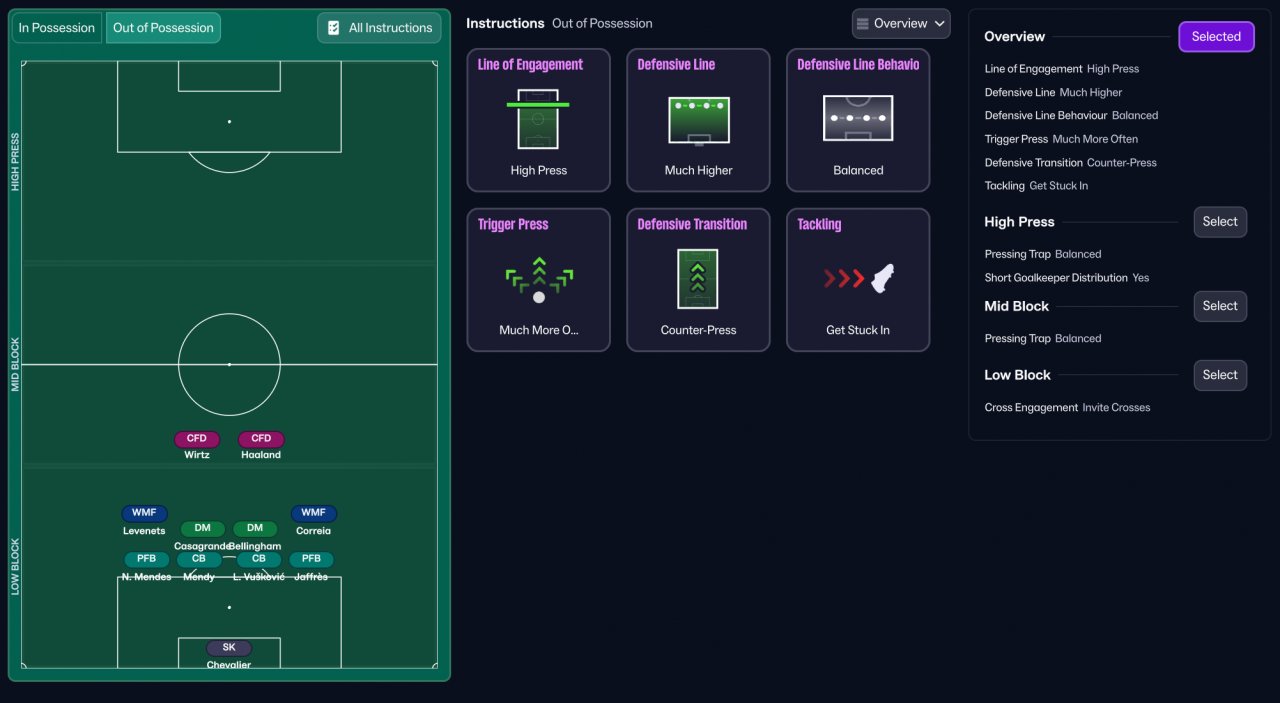This screenshot has height=703, width=1280.
Task: Select the Levenets WMF player badge
Action: [x=144, y=513]
